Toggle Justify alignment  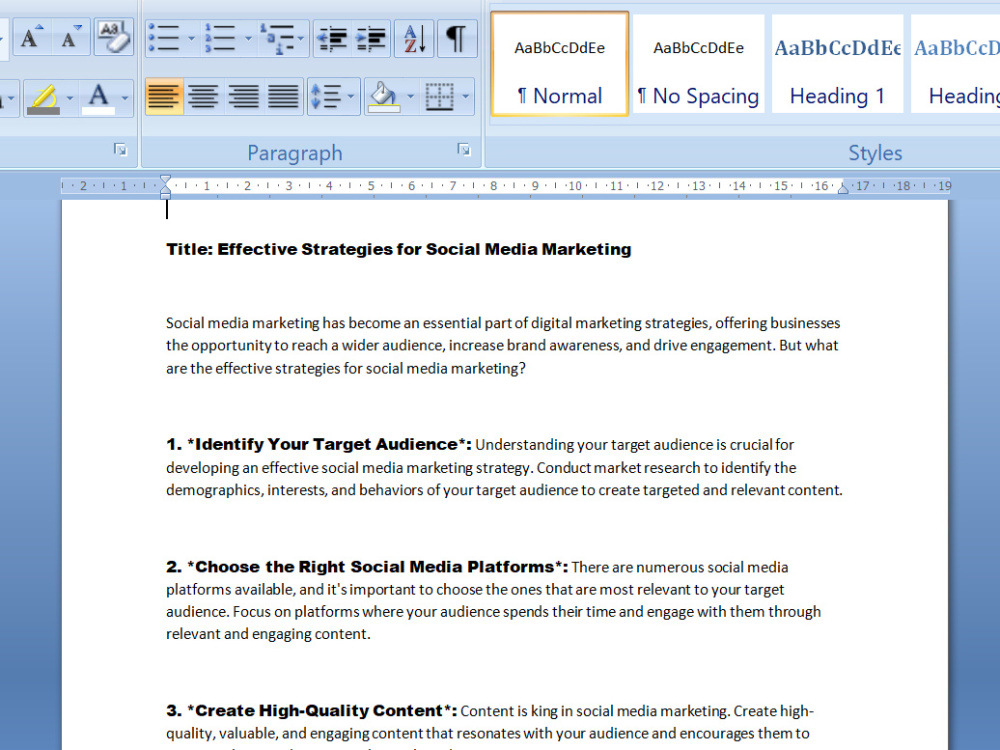pyautogui.click(x=283, y=97)
